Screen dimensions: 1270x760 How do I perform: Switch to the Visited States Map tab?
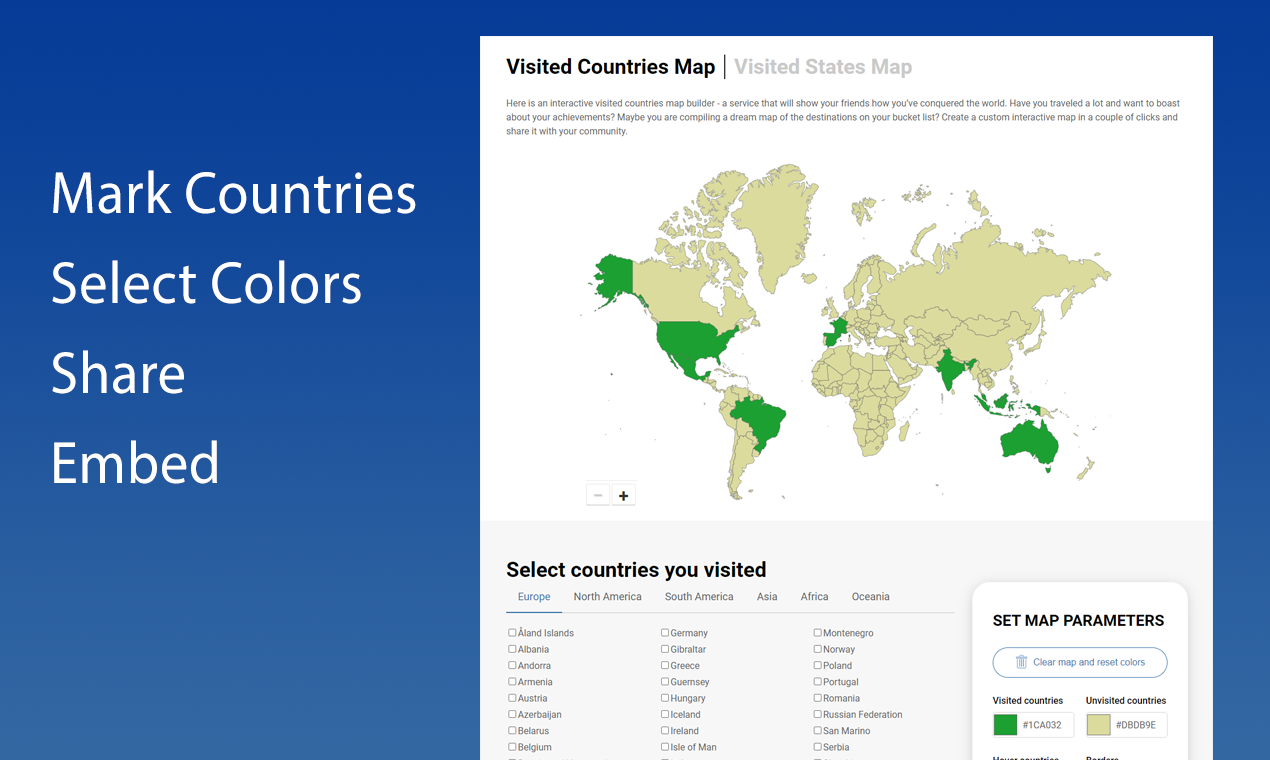tap(822, 66)
